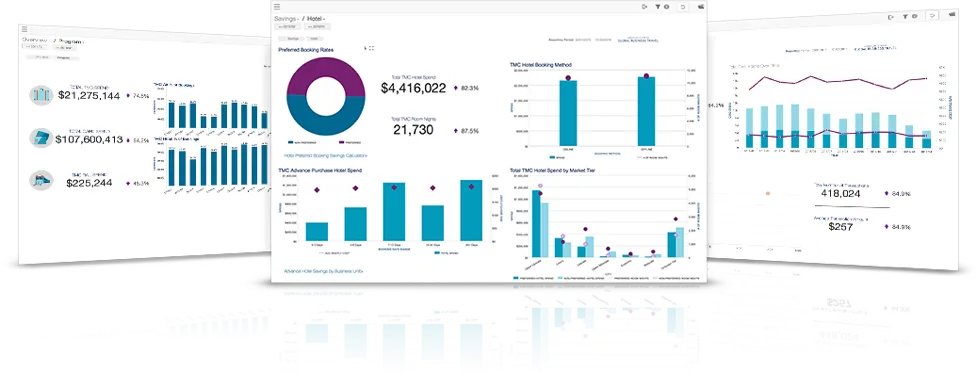Open the hamburger menu in Hotel dashboard
This screenshot has height=373, width=978.
point(277,7)
